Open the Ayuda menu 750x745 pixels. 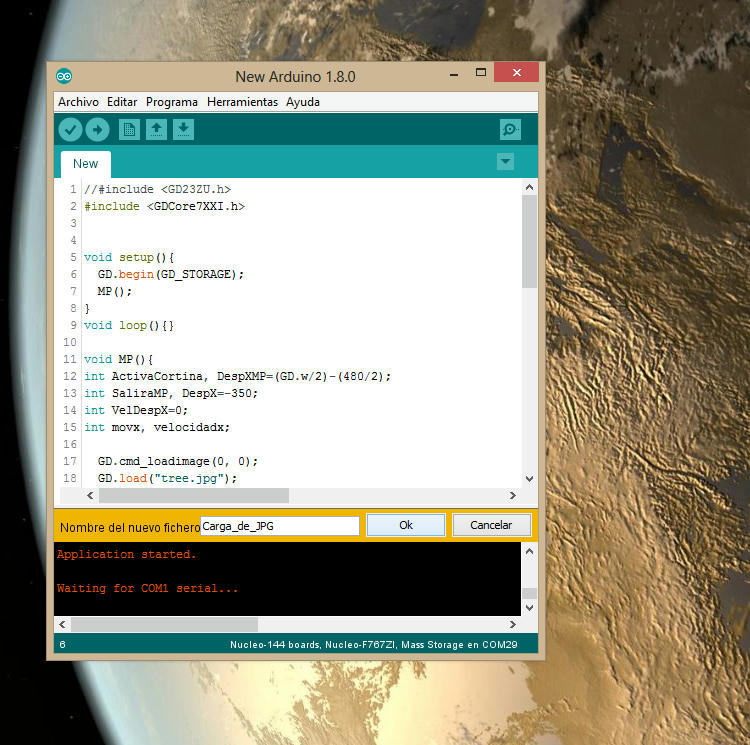[303, 102]
